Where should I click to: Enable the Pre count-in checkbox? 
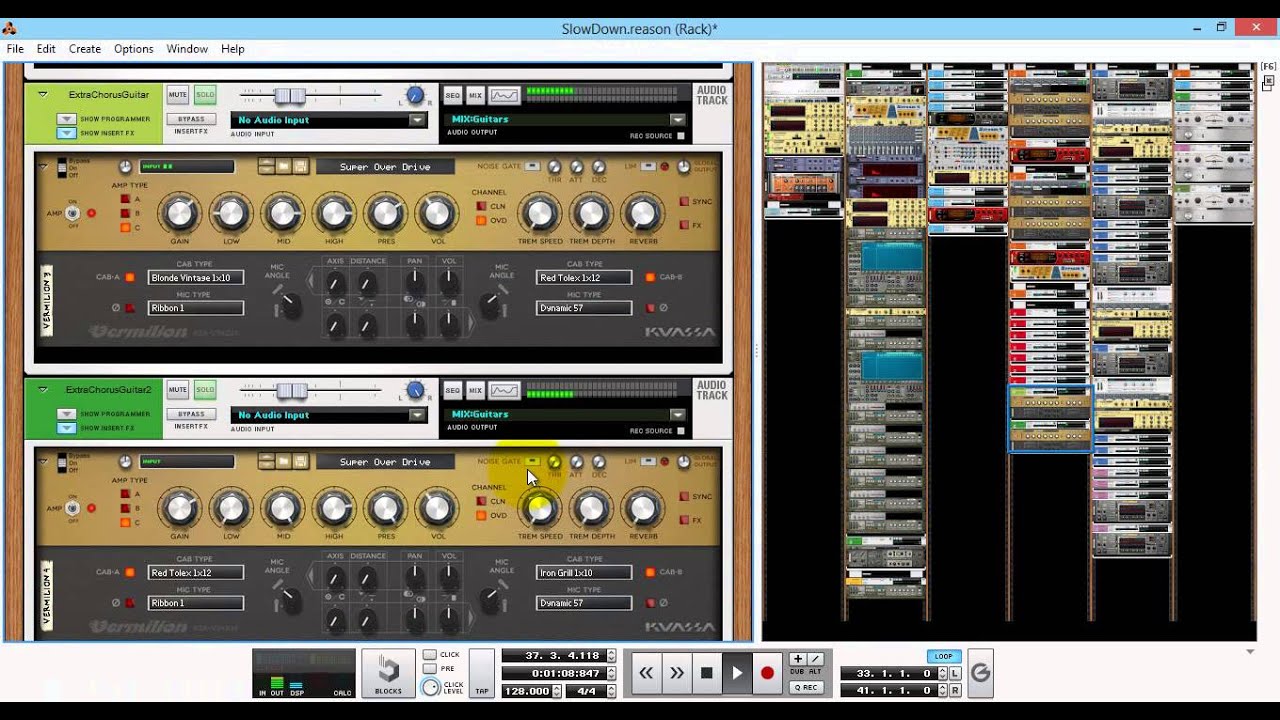point(429,668)
